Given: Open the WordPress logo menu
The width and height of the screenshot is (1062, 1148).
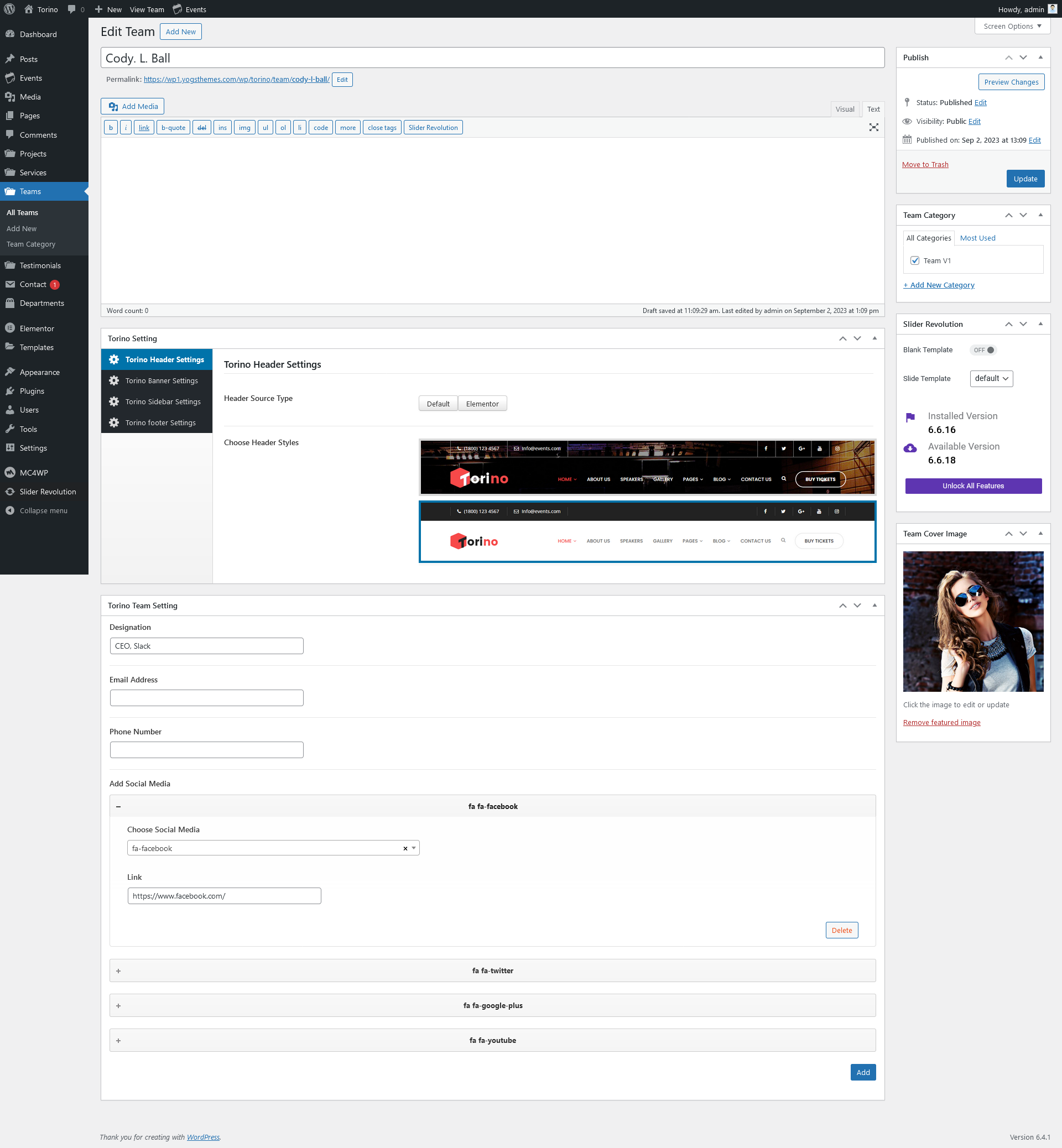Looking at the screenshot, I should [10, 9].
